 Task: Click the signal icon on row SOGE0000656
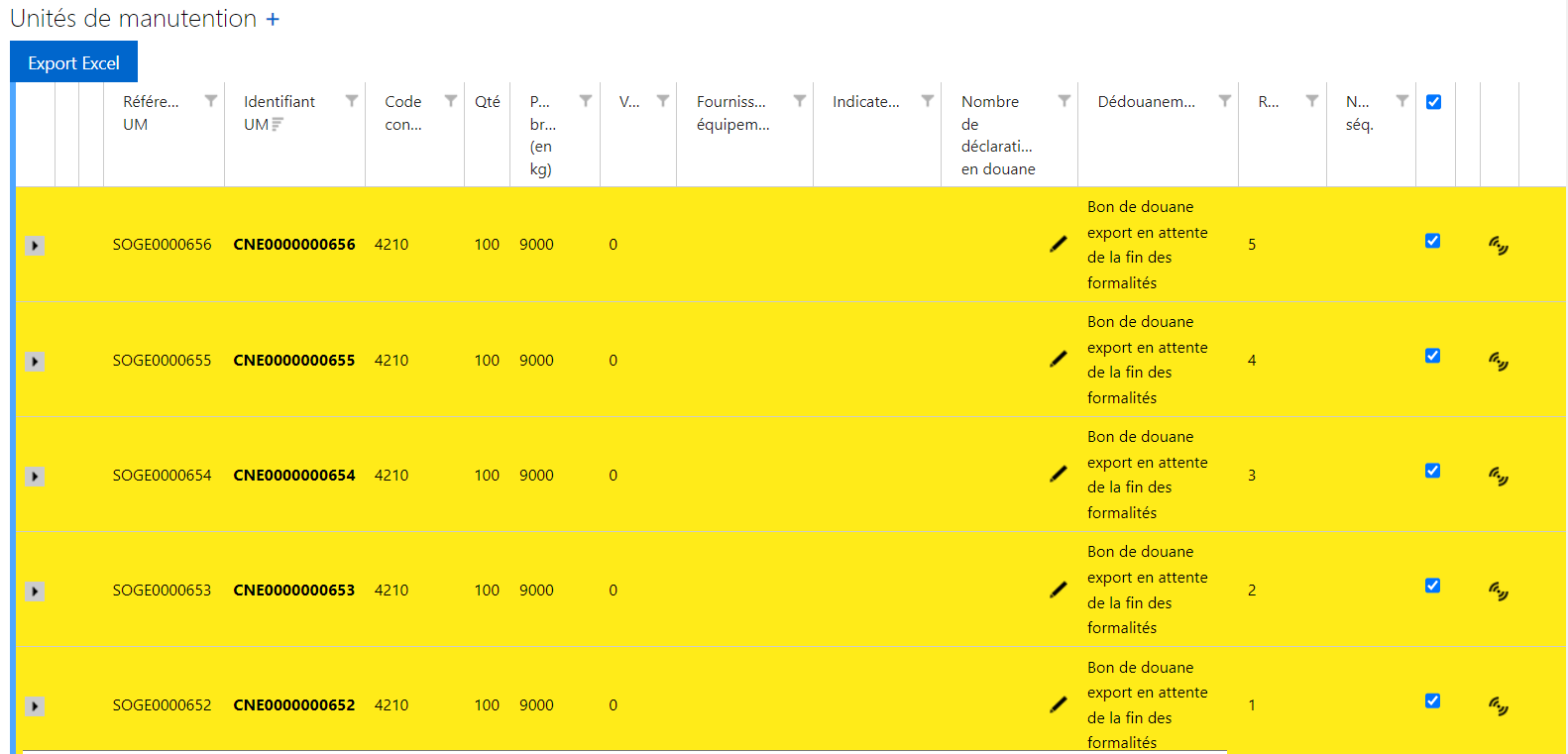pos(1499,246)
